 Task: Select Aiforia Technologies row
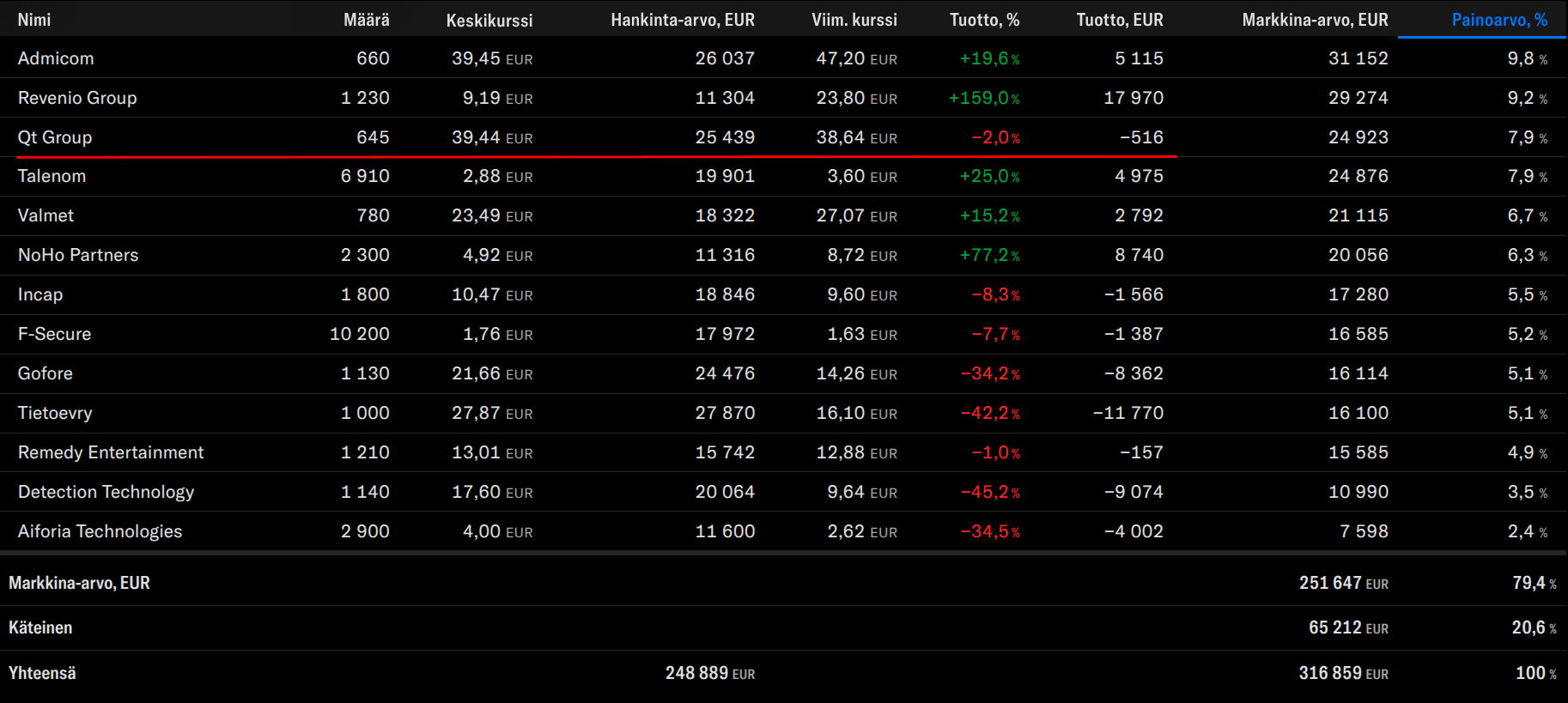(100, 531)
